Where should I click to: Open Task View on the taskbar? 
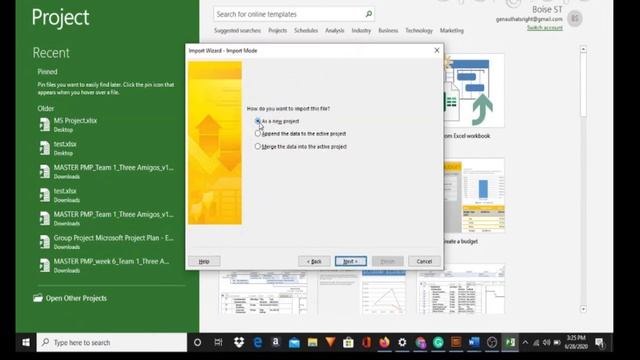(x=218, y=342)
